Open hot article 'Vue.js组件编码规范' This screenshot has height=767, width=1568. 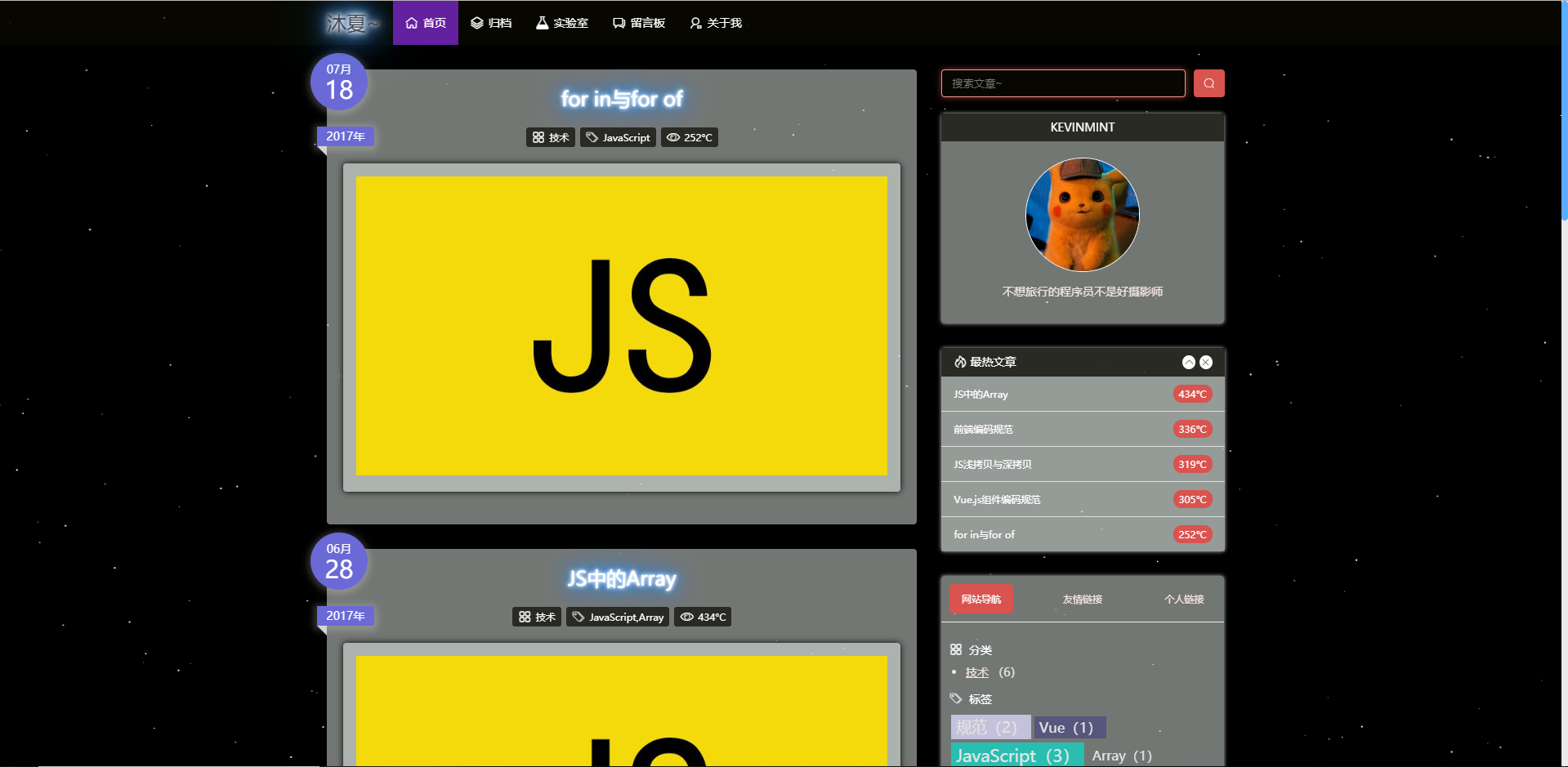[997, 499]
